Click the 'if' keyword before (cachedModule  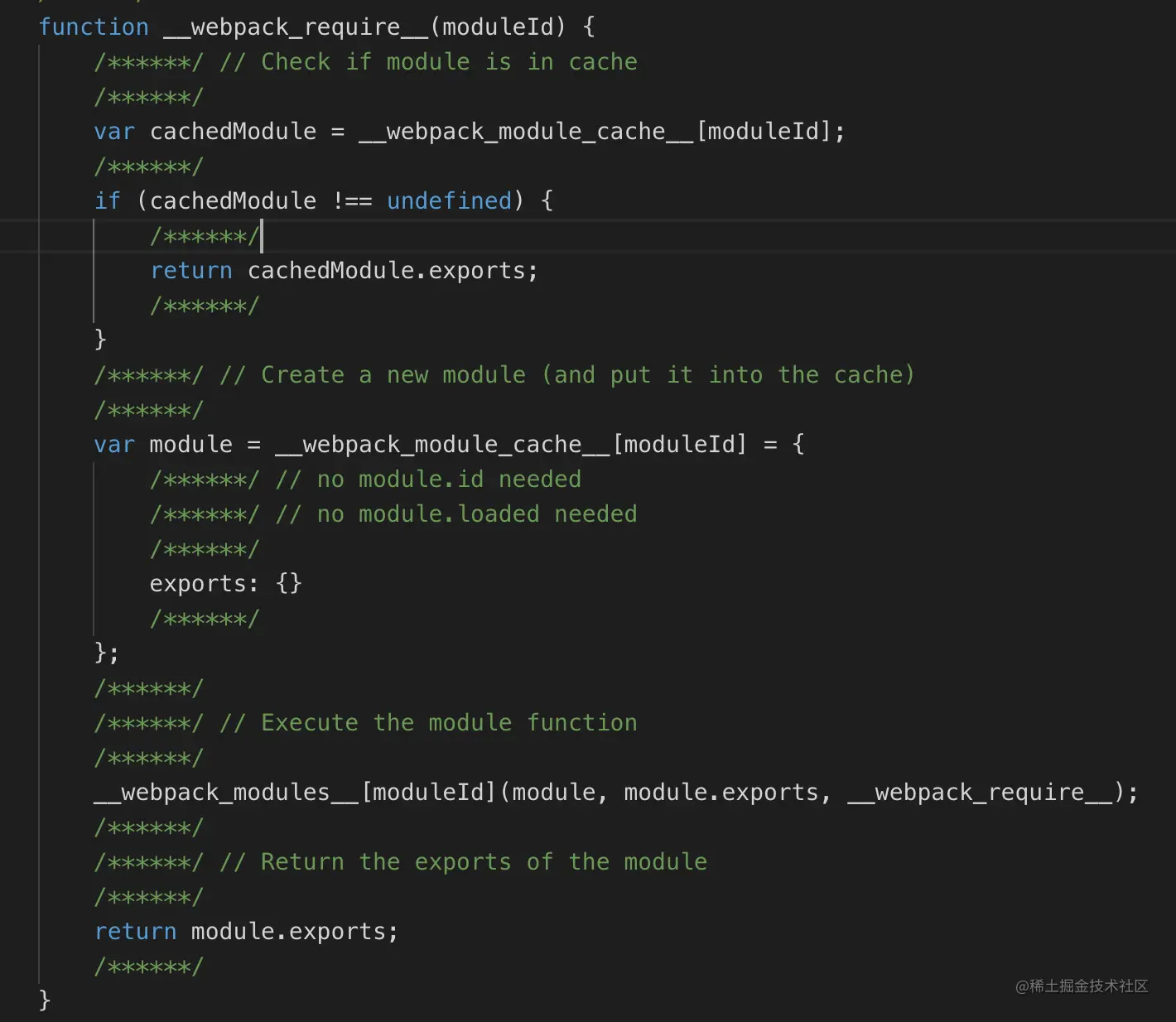[108, 200]
